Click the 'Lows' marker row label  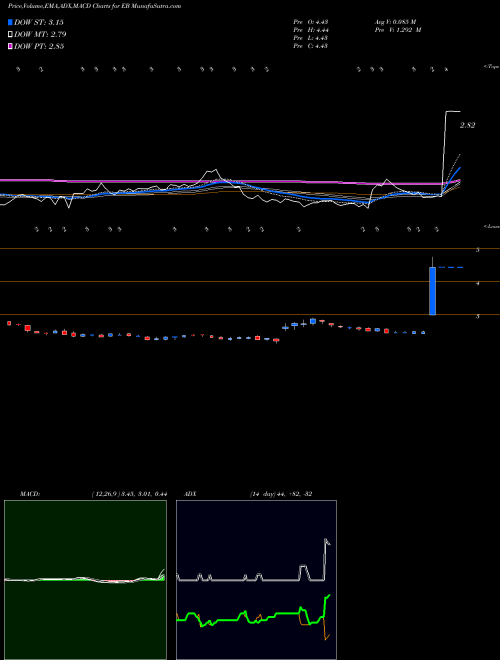click(x=492, y=226)
